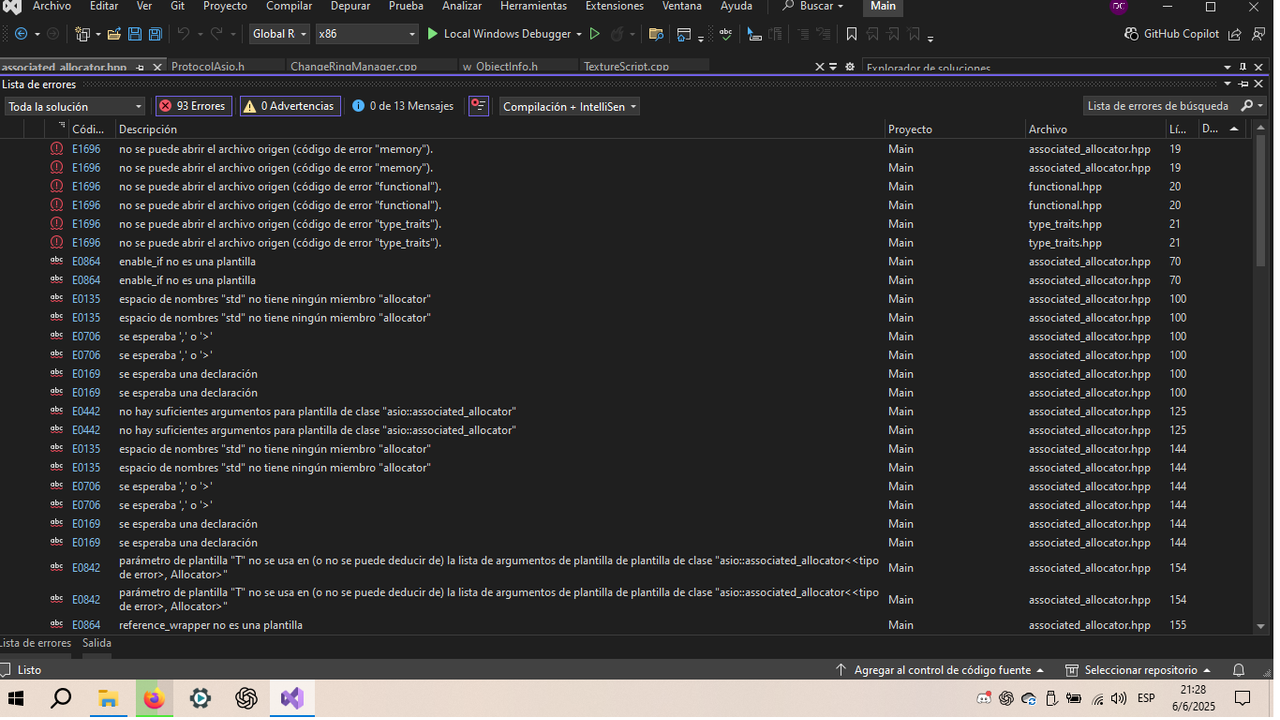Screen dimensions: 1280x720
Task: Pin the associated_allocator.hpp tab
Action: [x=140, y=67]
